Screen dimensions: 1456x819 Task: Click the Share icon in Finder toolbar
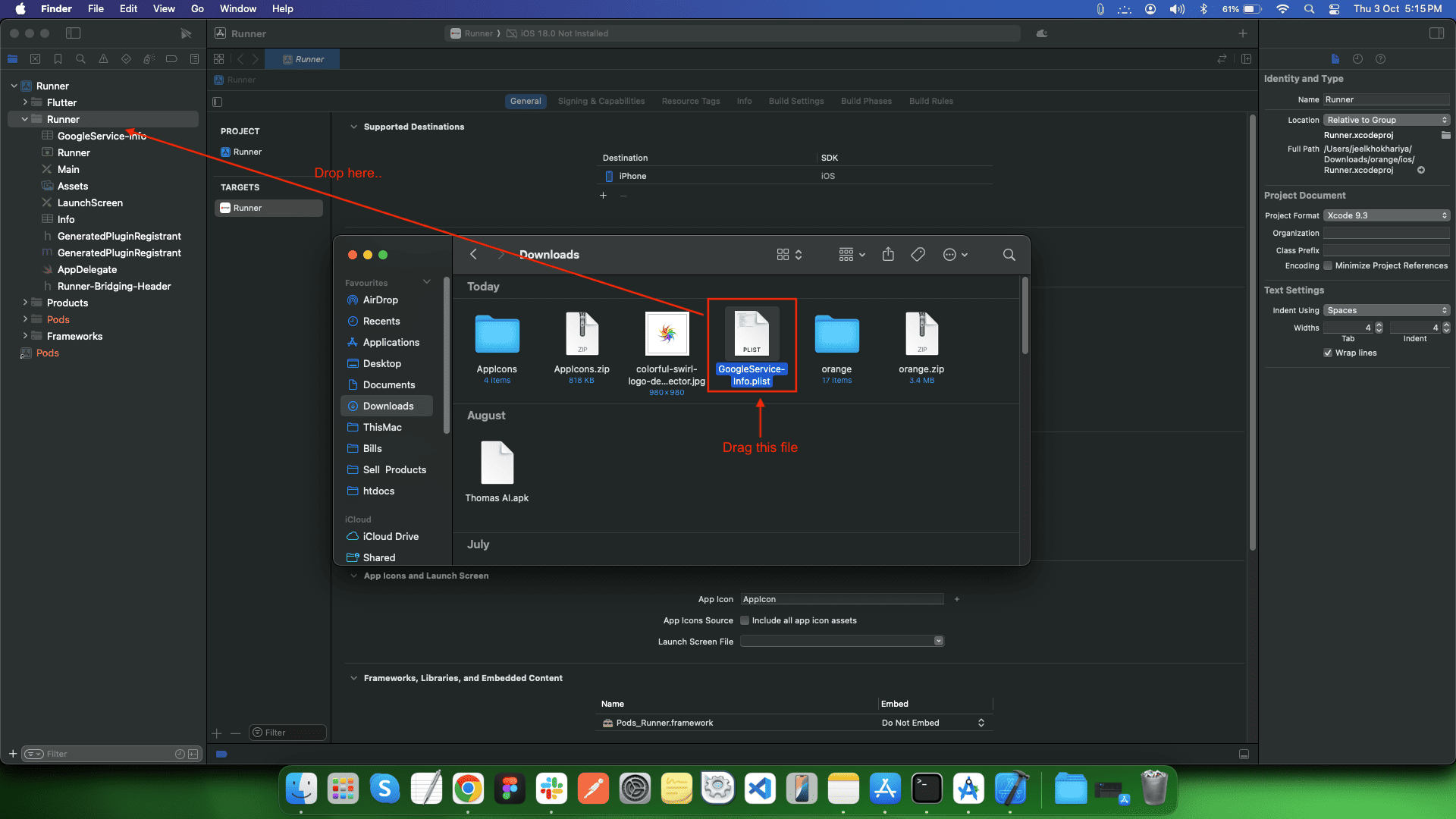tap(888, 255)
